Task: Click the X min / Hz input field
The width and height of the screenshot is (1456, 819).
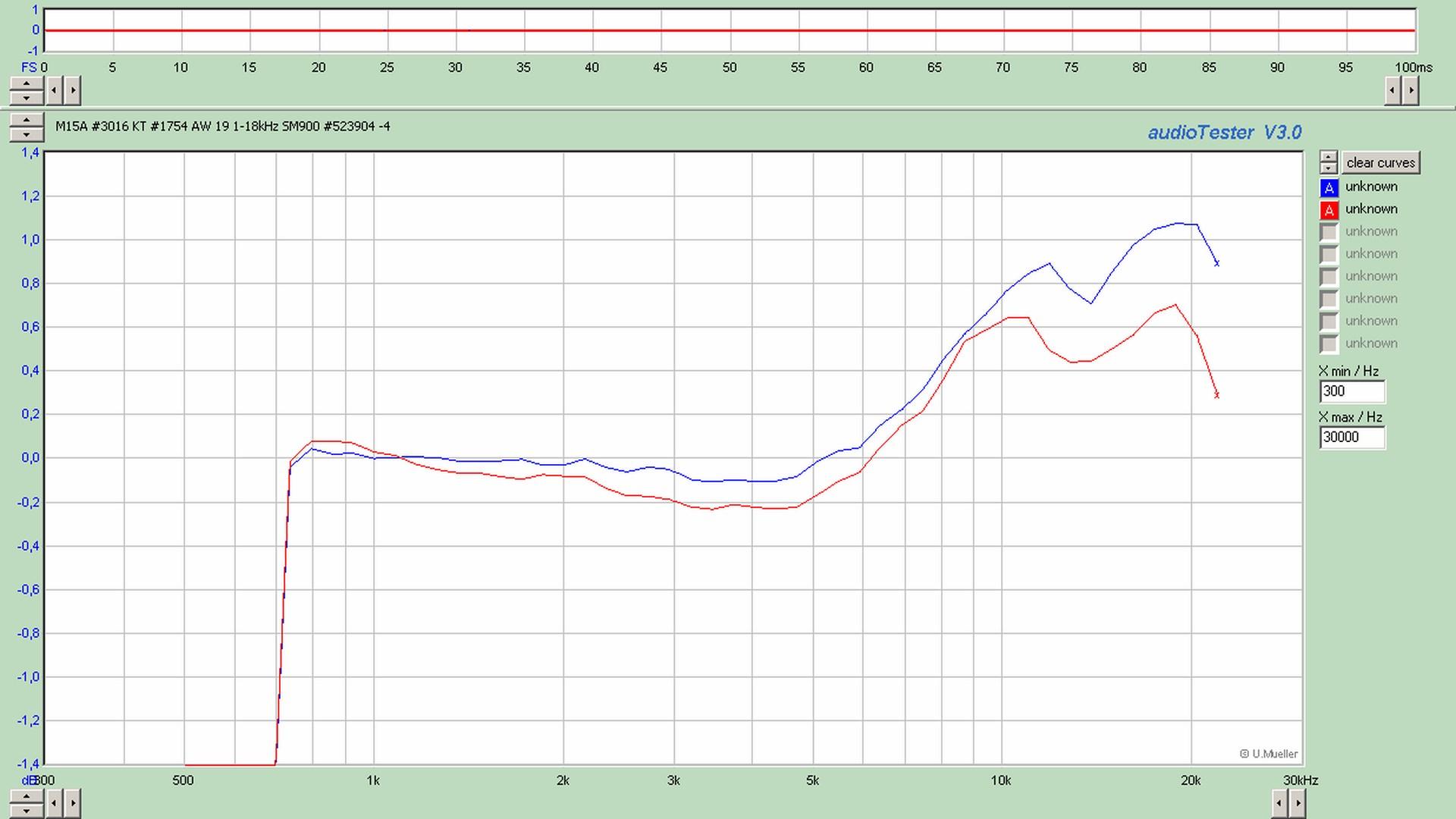Action: tap(1352, 391)
